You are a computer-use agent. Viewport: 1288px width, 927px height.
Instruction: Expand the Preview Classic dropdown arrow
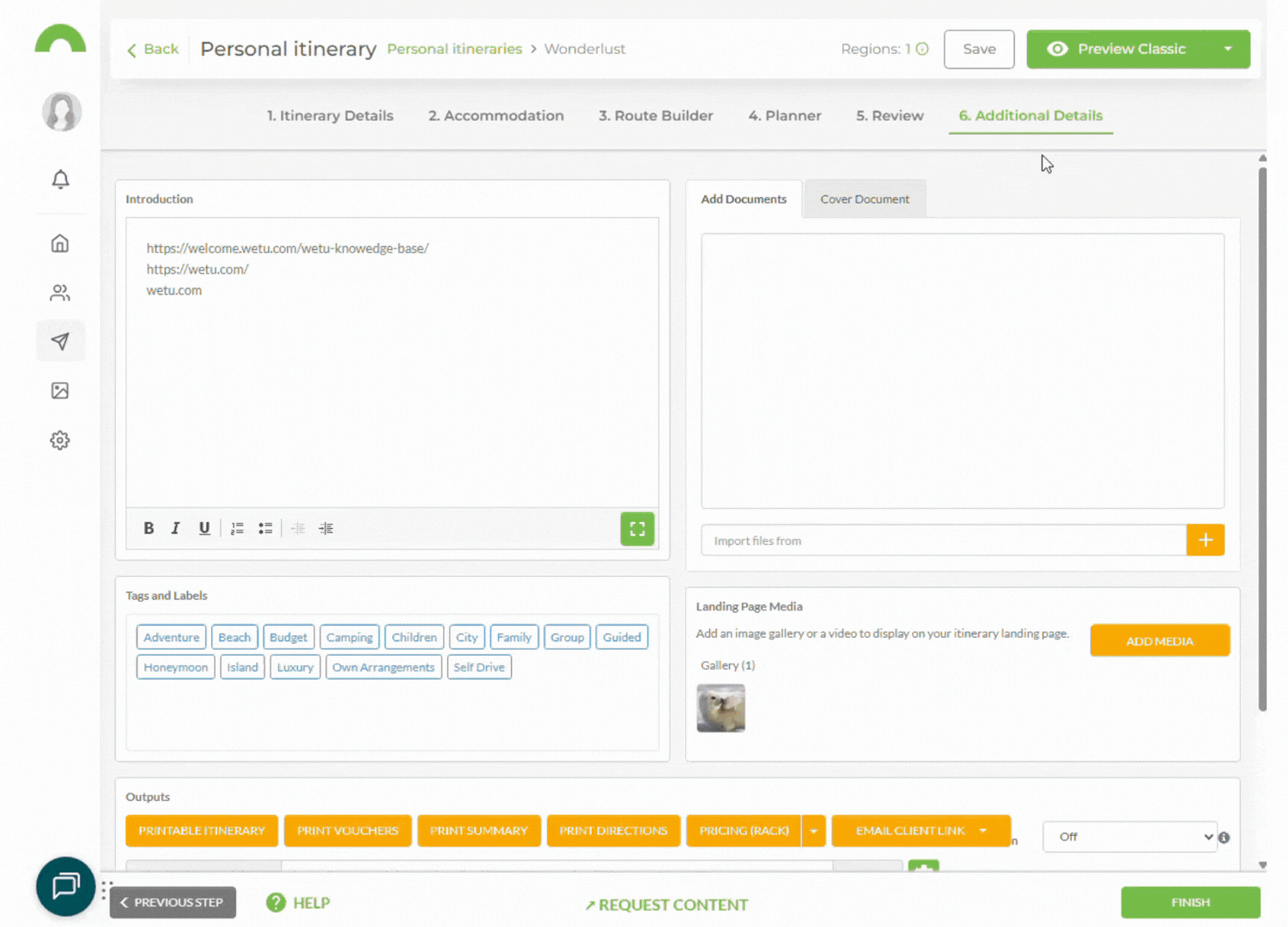coord(1228,49)
